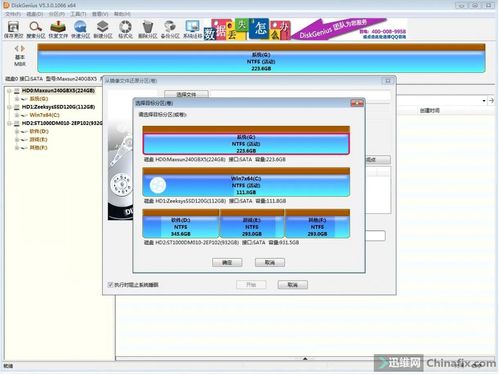Expand the Win7x64(C:) tree entry

pos(17,115)
